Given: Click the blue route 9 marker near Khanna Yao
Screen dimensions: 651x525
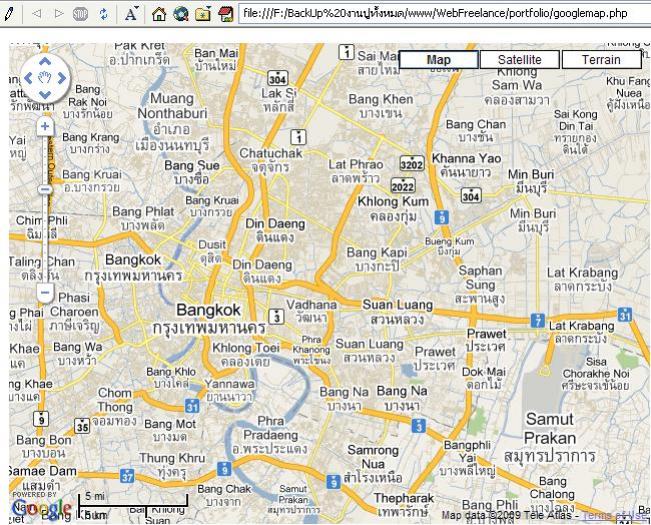Looking at the screenshot, I should [442, 217].
